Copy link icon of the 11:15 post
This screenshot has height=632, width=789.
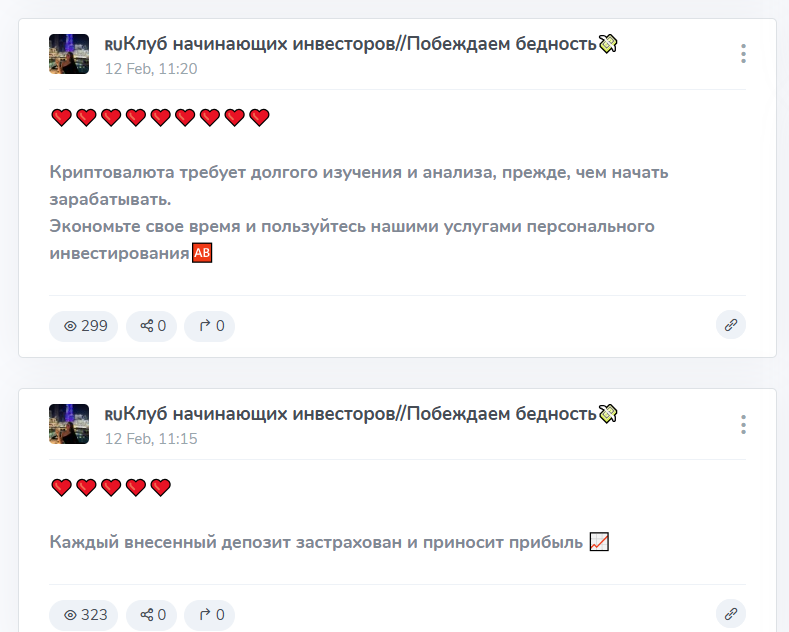click(x=731, y=614)
